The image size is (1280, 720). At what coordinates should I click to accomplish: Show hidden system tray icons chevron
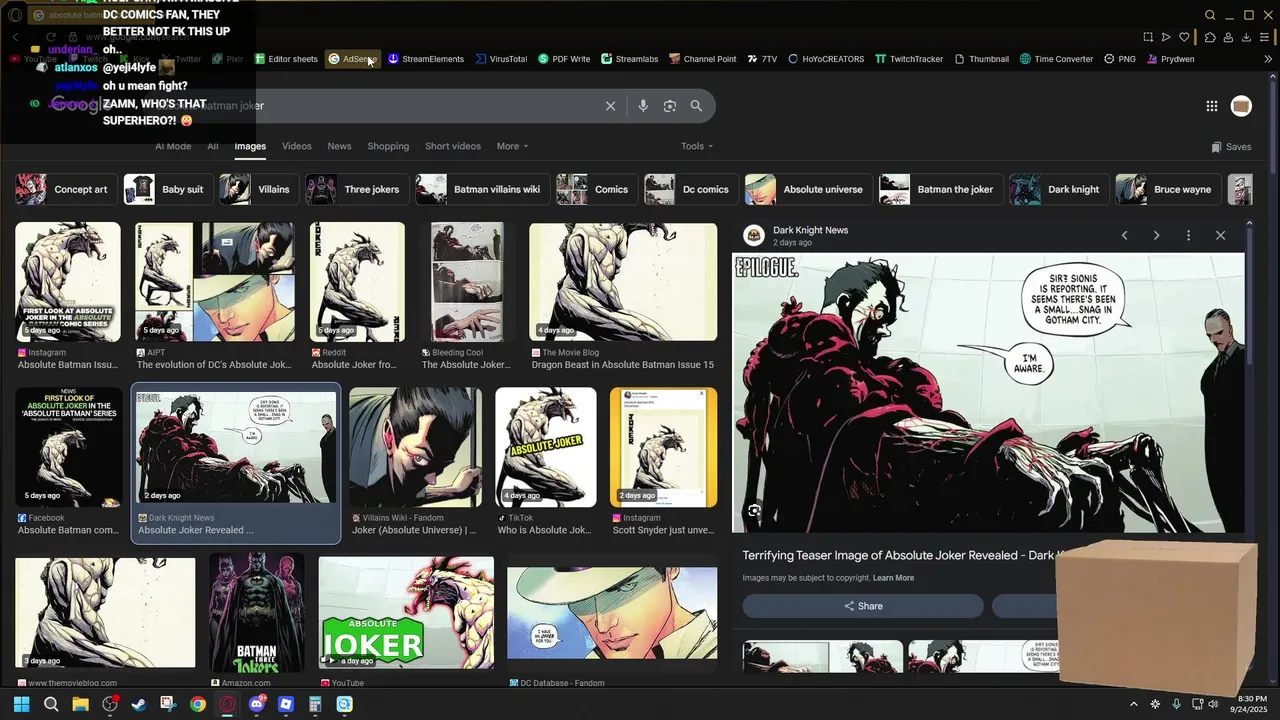click(1133, 704)
